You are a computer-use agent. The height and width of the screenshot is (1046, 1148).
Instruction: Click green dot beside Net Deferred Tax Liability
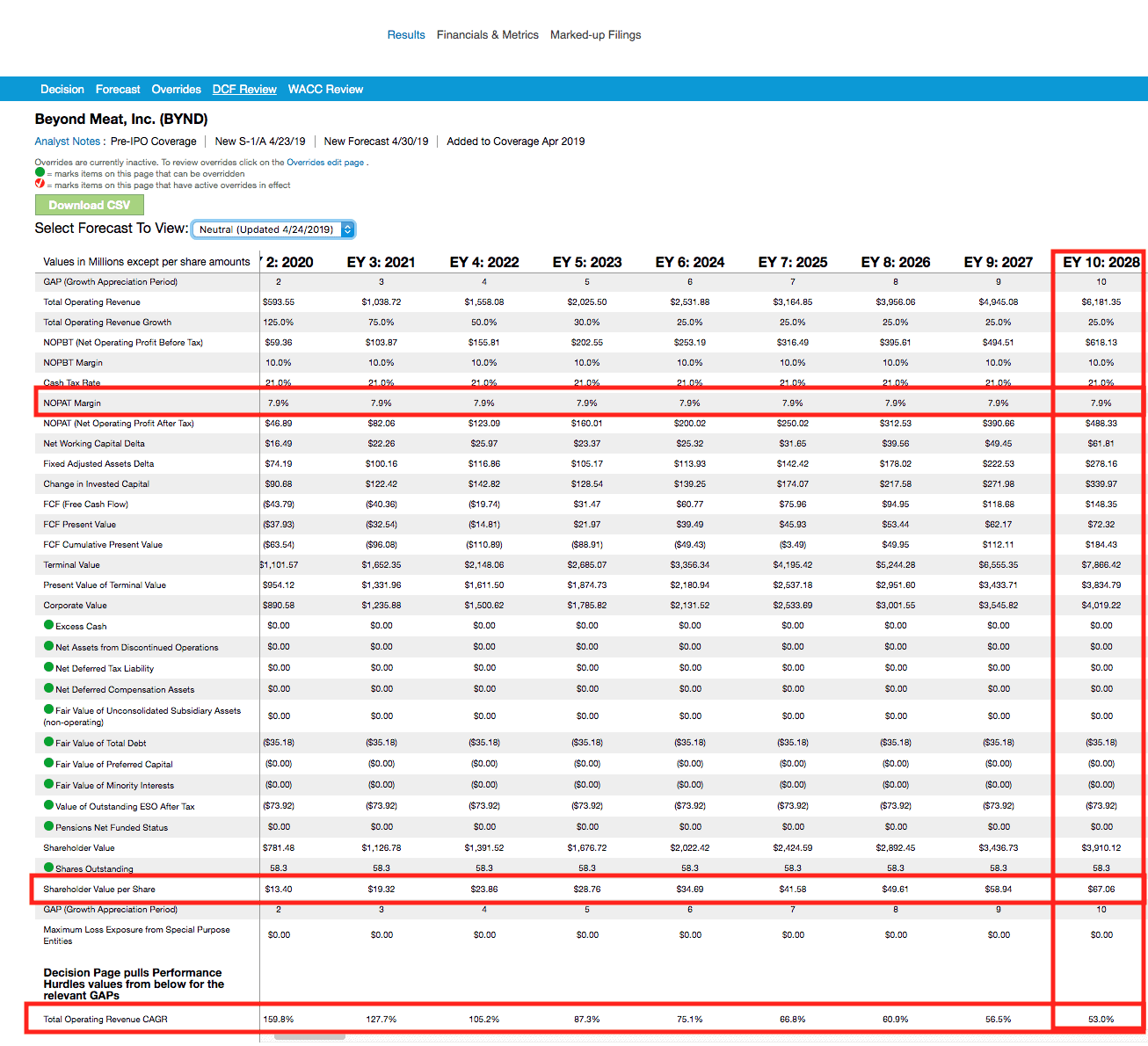click(48, 667)
